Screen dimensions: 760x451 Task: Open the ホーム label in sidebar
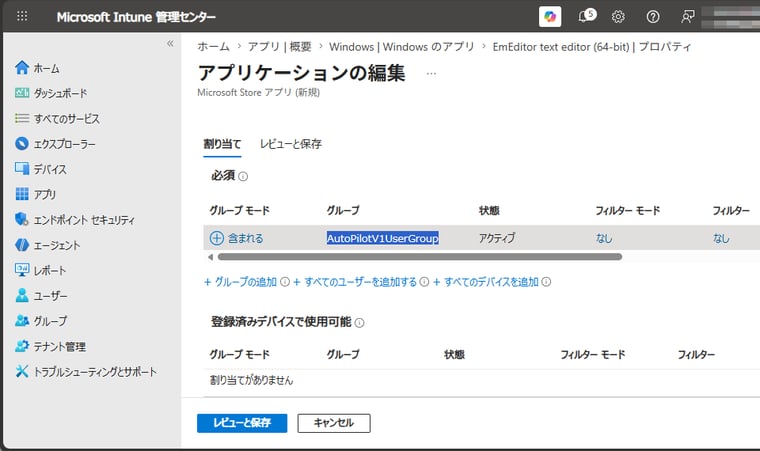(x=47, y=68)
